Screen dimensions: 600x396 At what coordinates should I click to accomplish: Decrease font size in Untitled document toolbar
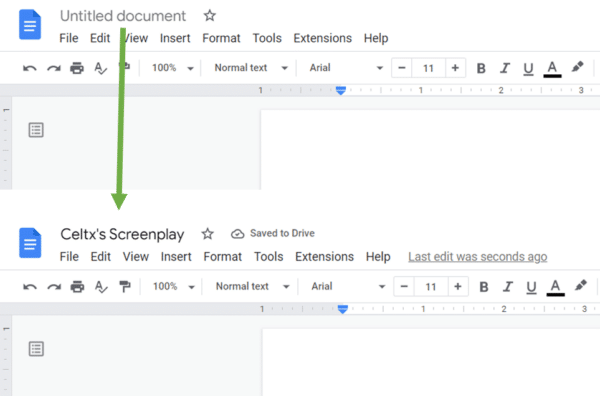point(402,68)
